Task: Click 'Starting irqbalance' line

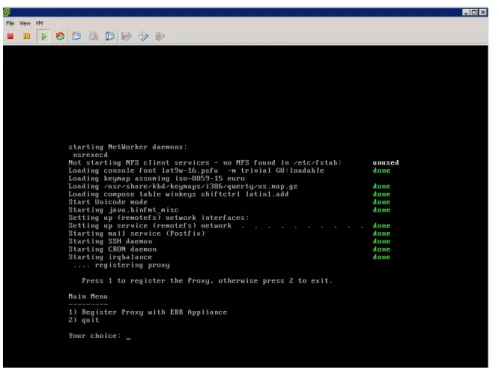Action: pyautogui.click(x=110, y=257)
